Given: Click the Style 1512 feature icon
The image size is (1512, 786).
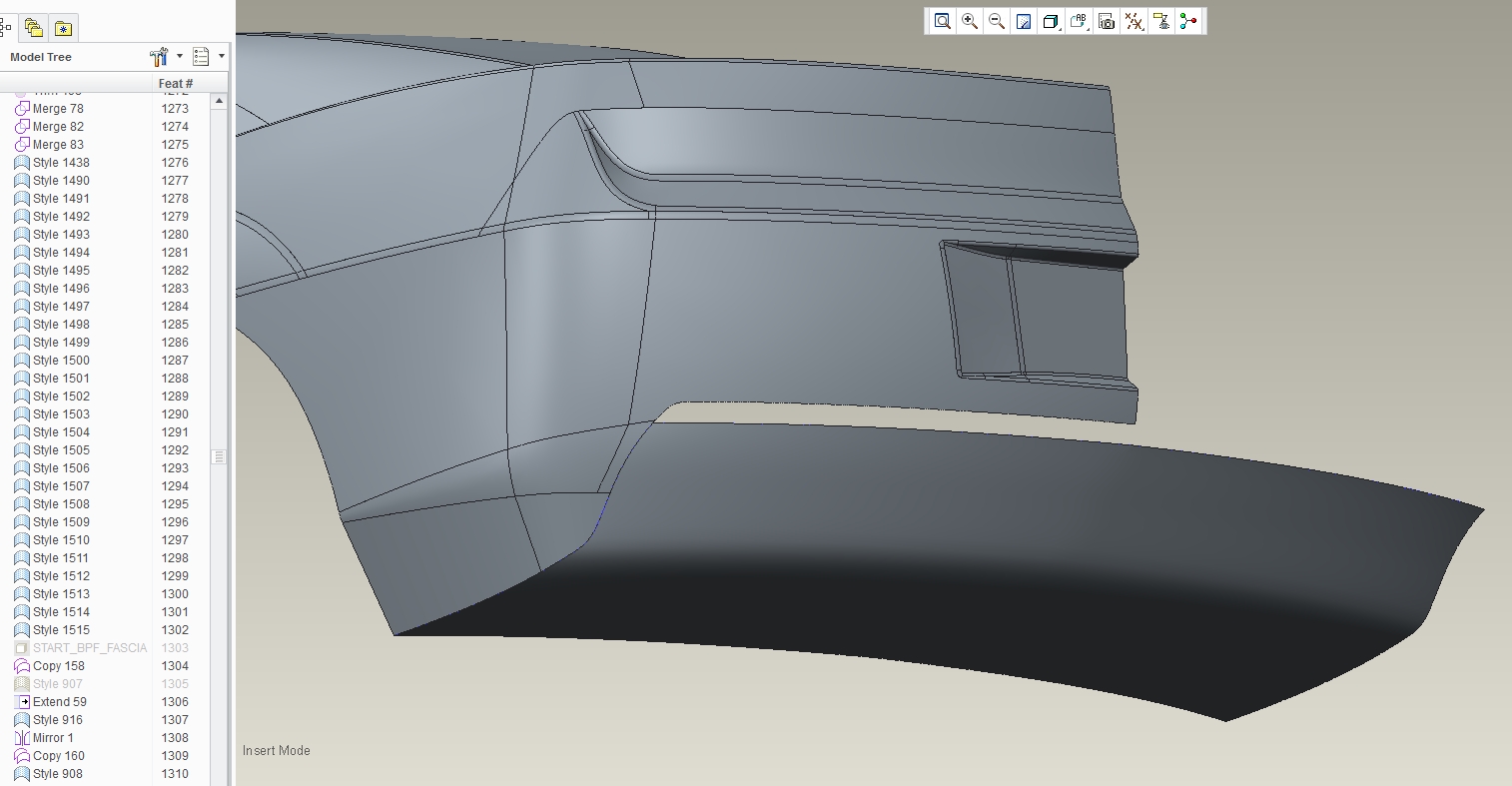Looking at the screenshot, I should point(22,576).
